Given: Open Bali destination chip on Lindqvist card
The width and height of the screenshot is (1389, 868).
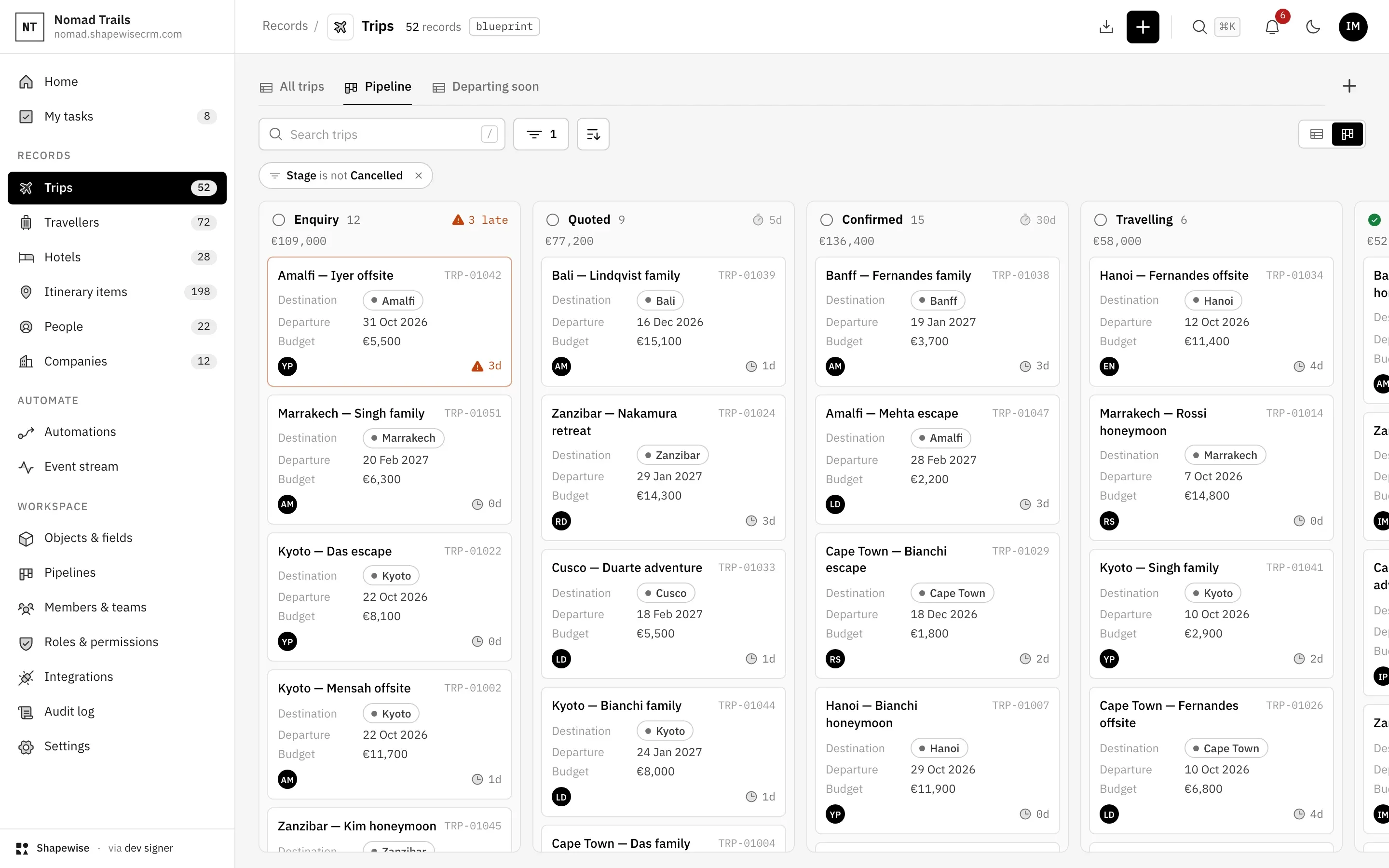Looking at the screenshot, I should pos(660,301).
